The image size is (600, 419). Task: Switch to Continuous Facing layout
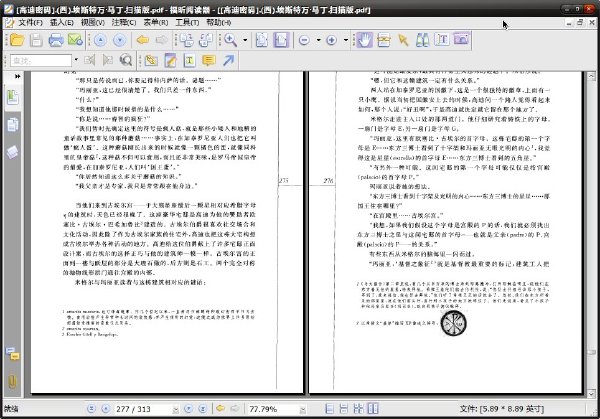[x=358, y=409]
